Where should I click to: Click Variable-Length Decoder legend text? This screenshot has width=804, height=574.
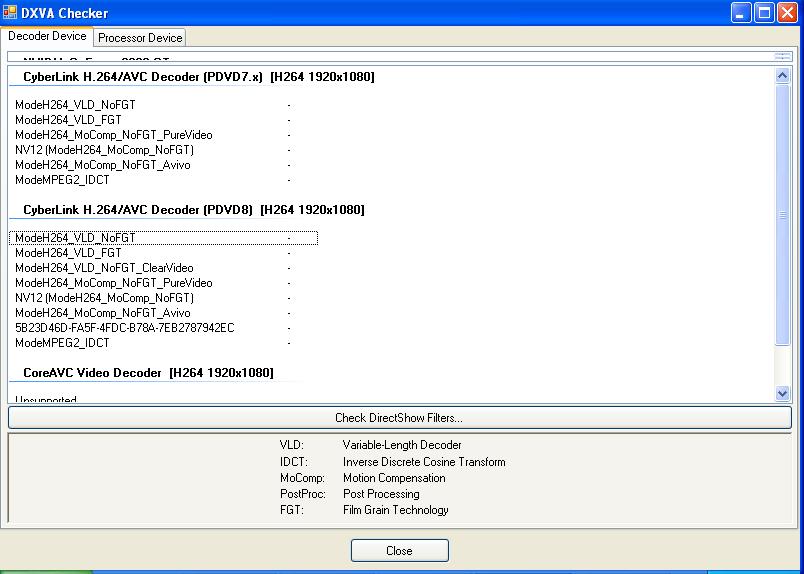[402, 445]
